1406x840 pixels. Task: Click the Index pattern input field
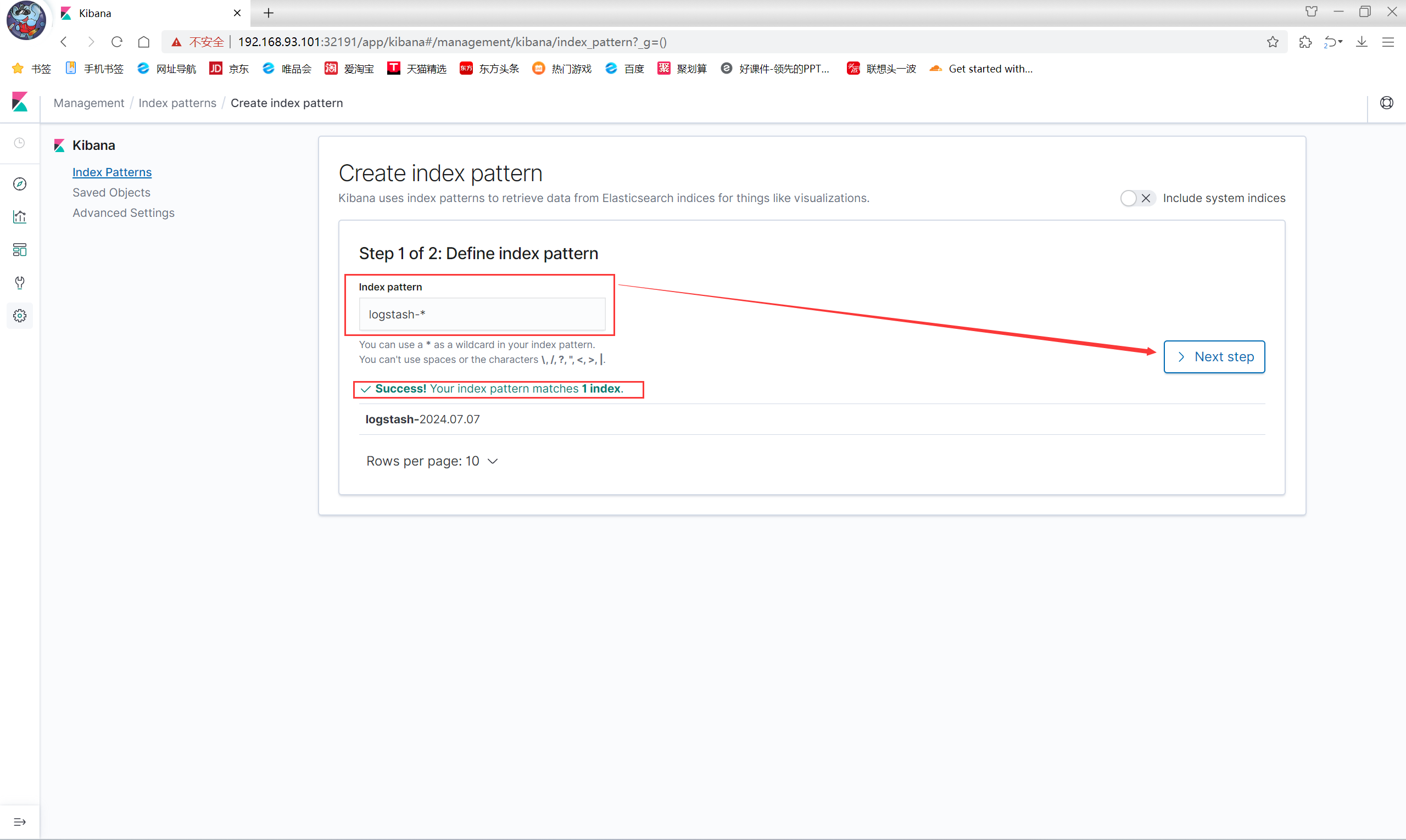coord(482,315)
